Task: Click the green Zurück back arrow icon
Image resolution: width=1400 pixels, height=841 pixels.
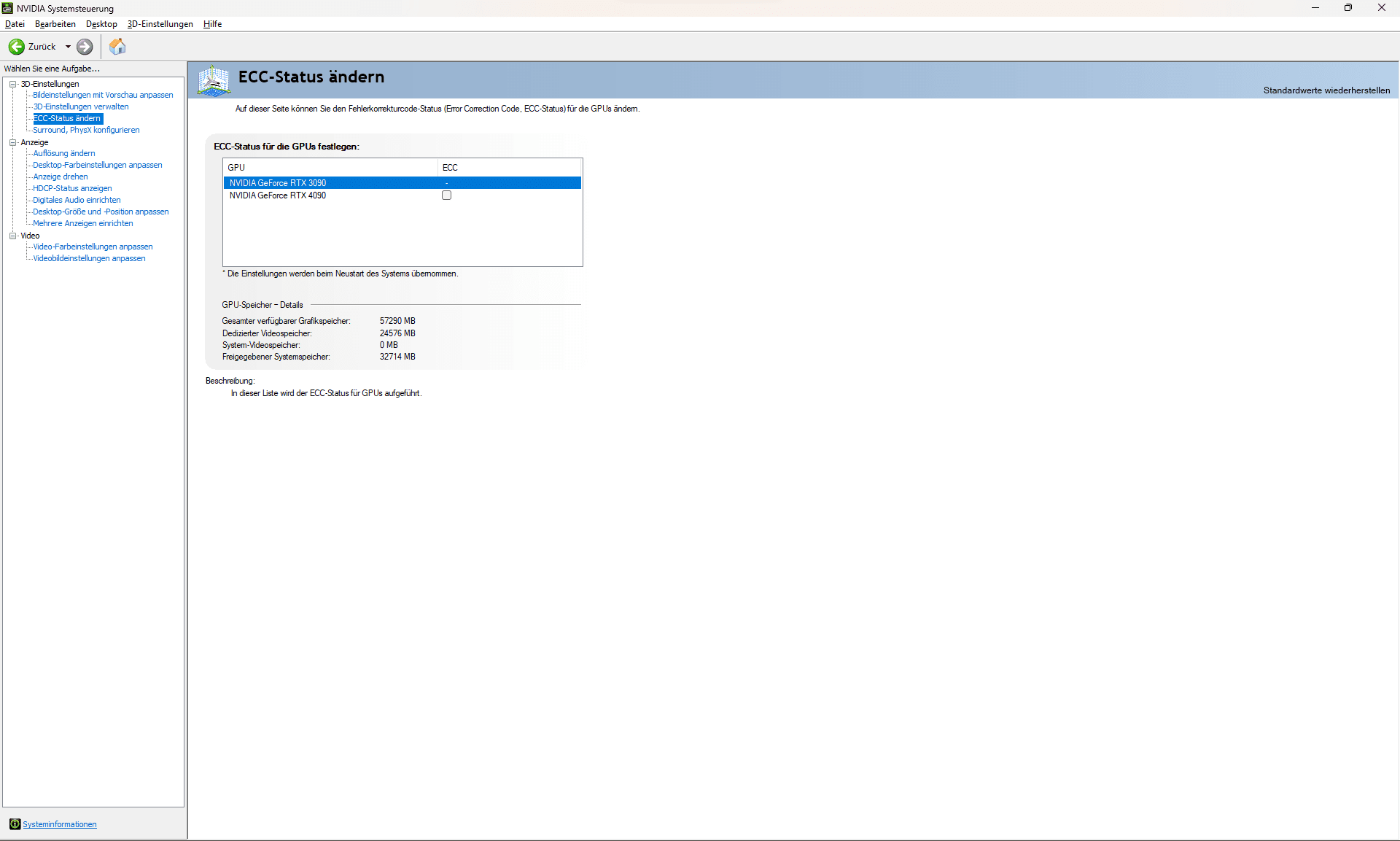Action: tap(16, 47)
